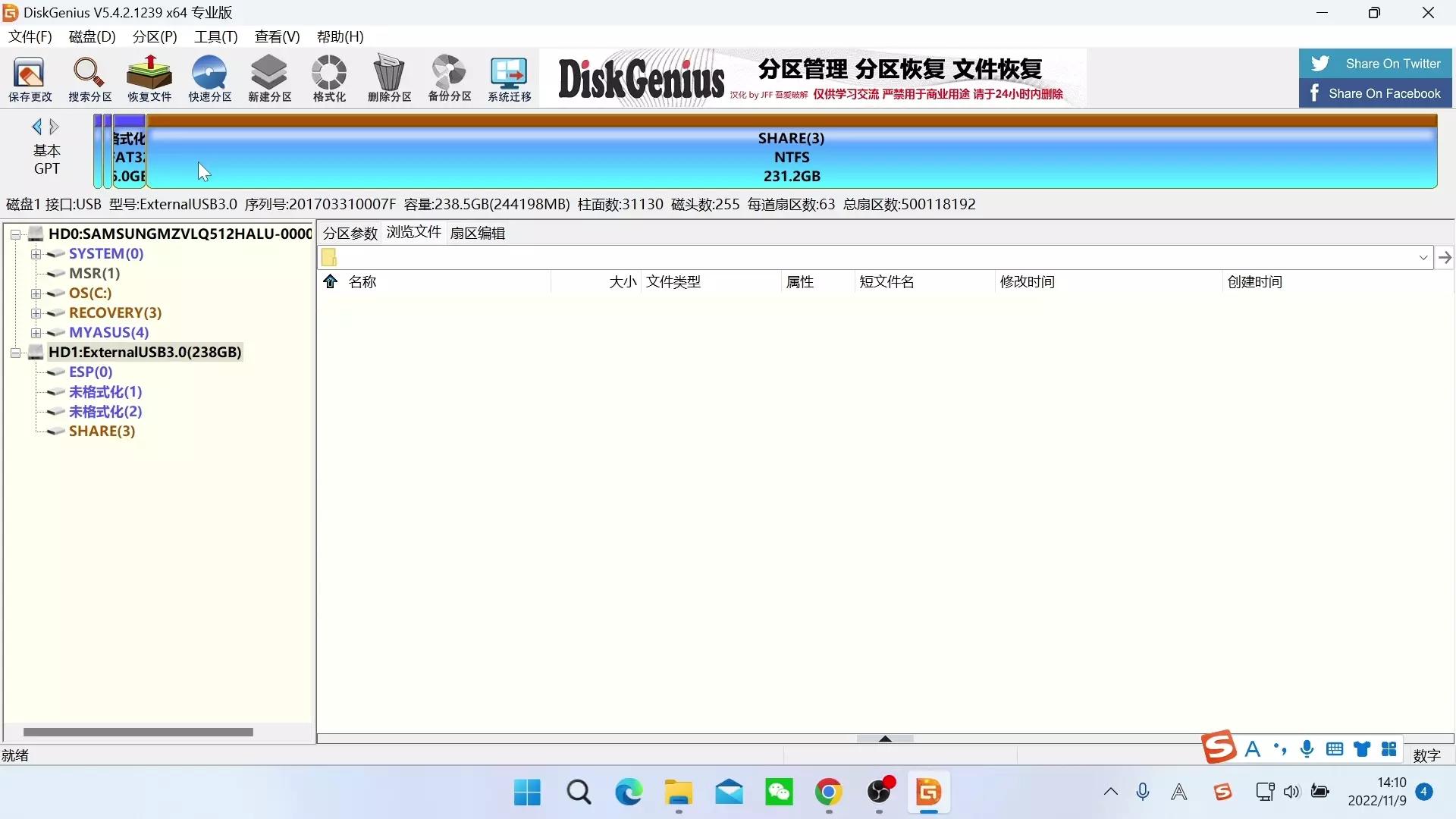Switch to the 扇区编辑 tab
Screen dimensions: 1456x819
coord(477,232)
